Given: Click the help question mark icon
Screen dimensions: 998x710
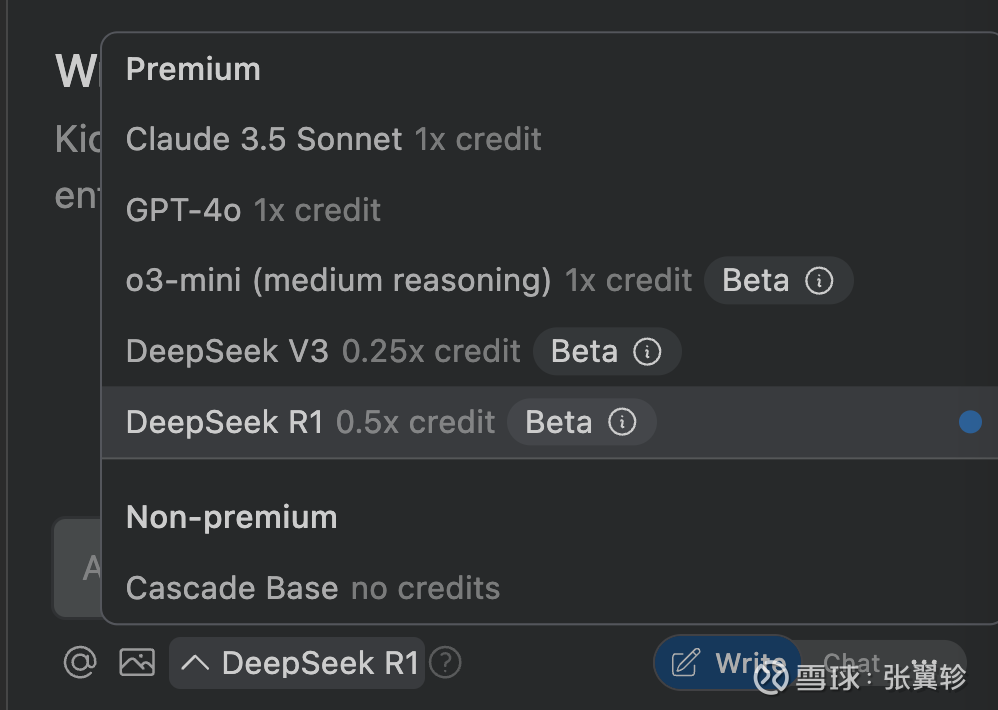Looking at the screenshot, I should [x=445, y=663].
